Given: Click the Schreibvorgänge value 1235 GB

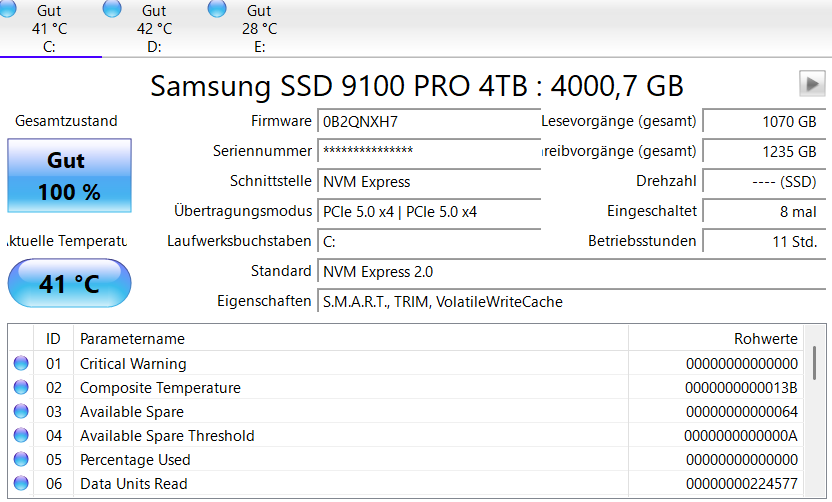Looking at the screenshot, I should [x=764, y=151].
